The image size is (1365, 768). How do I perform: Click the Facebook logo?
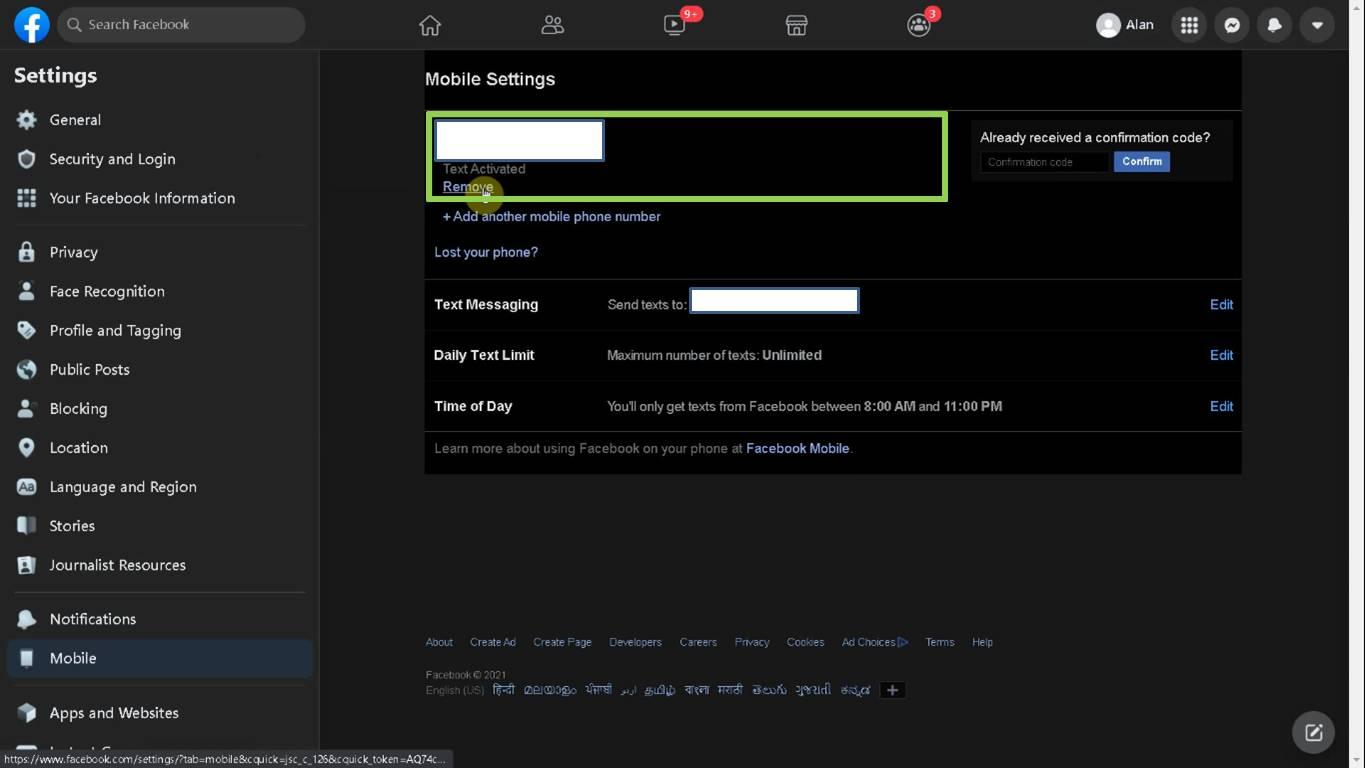[x=31, y=25]
